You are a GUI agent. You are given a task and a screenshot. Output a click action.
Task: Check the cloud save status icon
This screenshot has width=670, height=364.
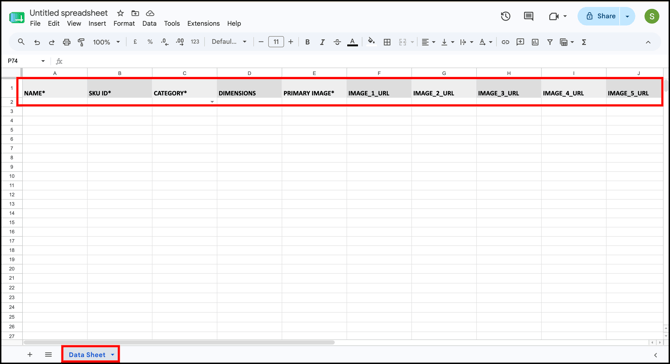tap(150, 13)
